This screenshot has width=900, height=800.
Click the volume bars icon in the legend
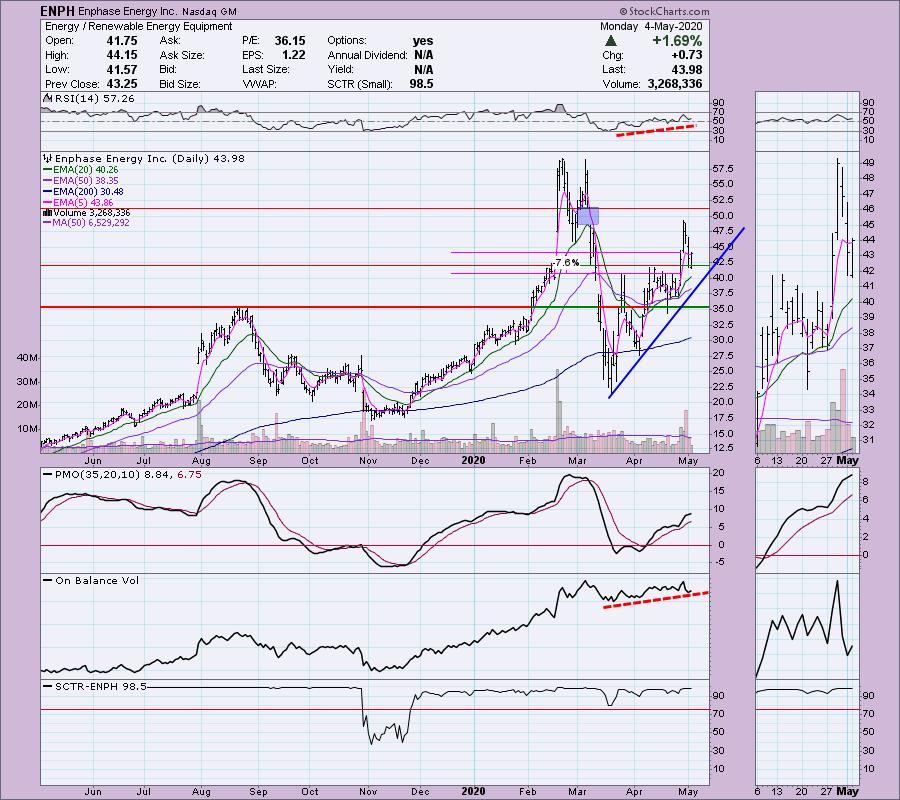pyautogui.click(x=48, y=213)
